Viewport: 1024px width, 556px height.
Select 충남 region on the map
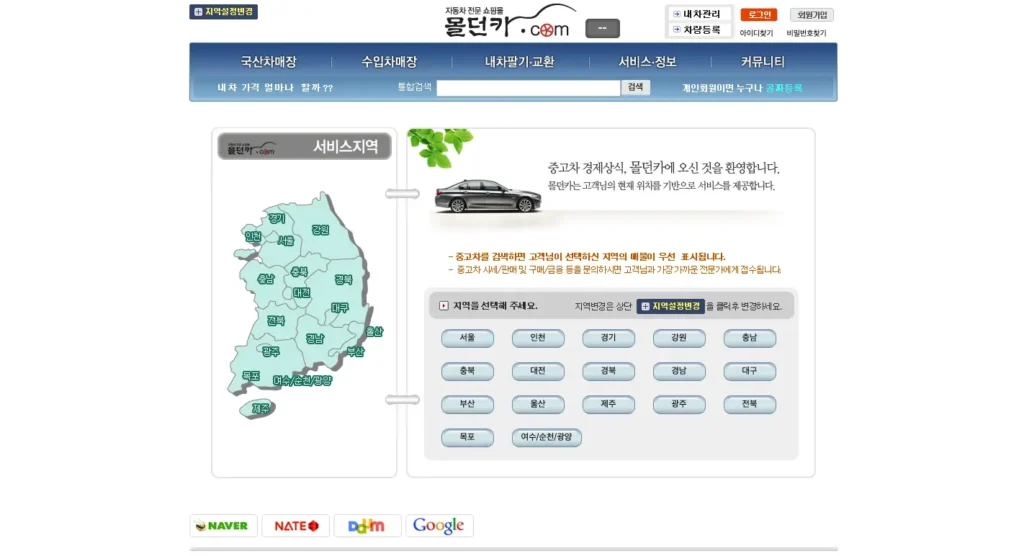266,278
